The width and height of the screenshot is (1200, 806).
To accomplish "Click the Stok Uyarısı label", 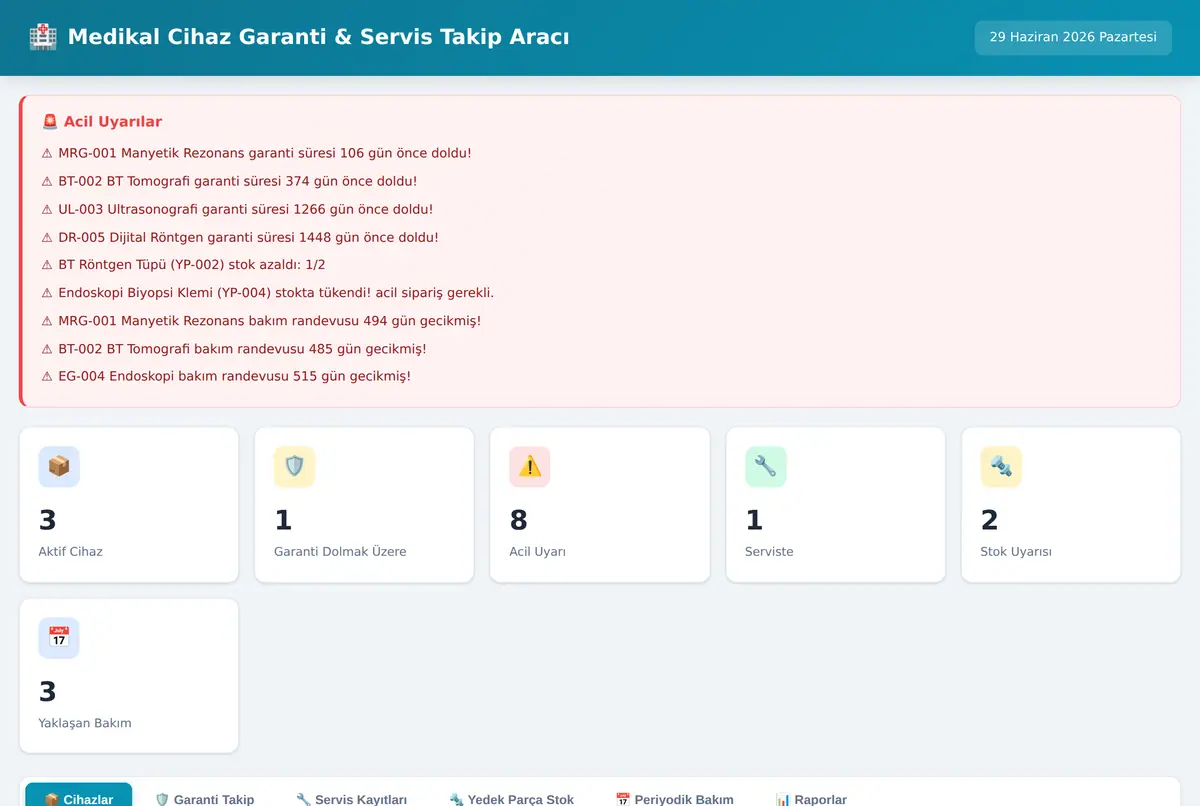I will pyautogui.click(x=1016, y=552).
